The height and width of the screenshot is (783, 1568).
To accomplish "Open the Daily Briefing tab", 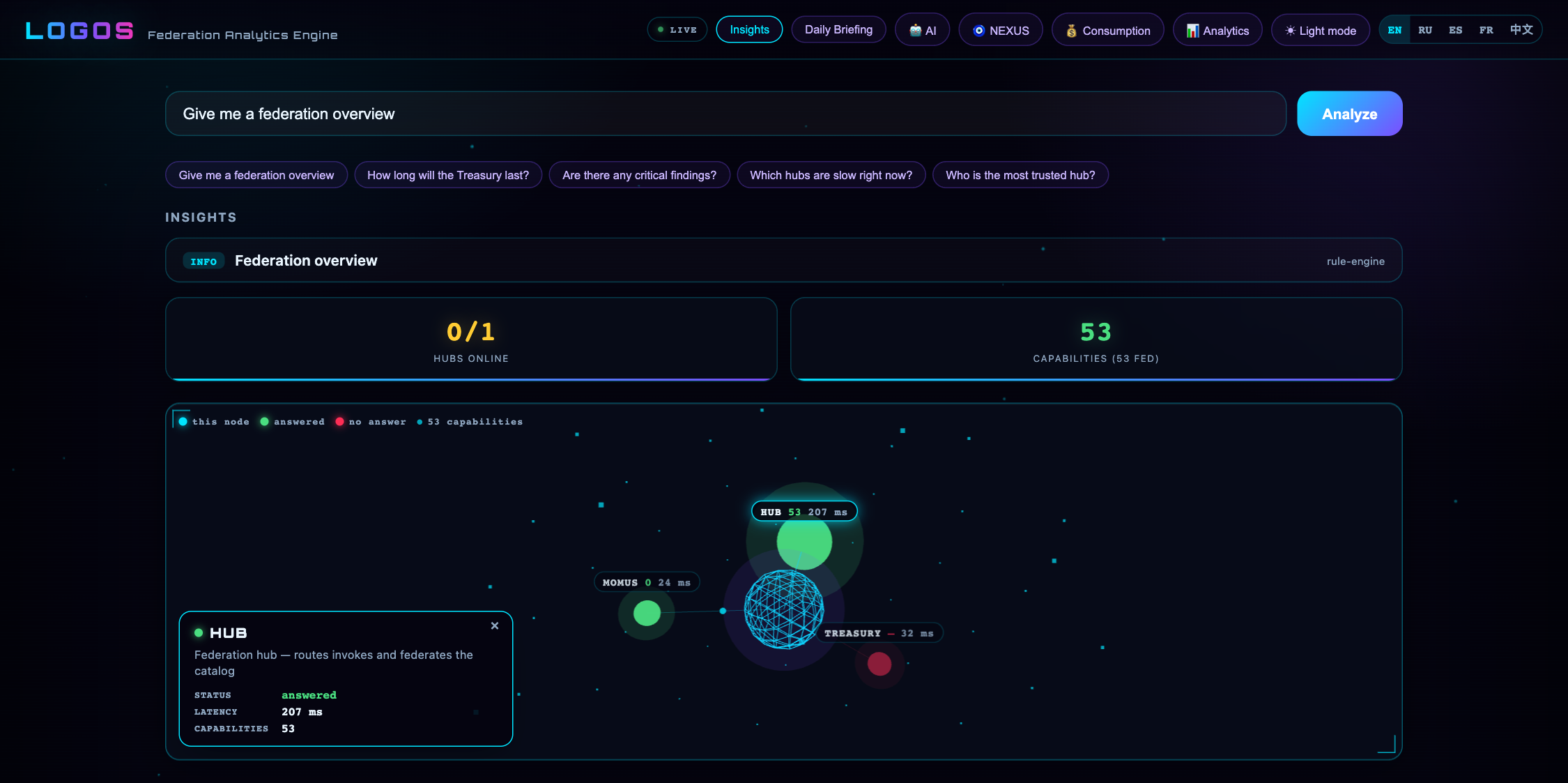I will (x=838, y=30).
